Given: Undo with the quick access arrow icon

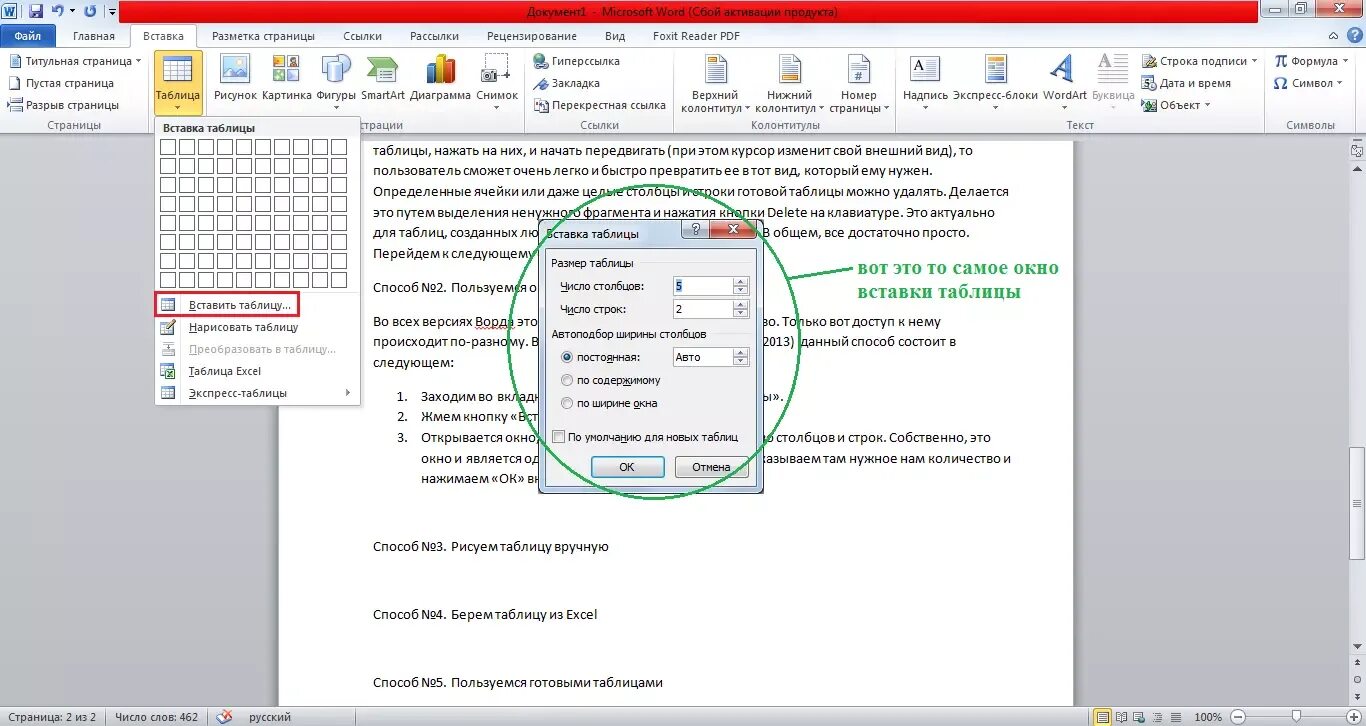Looking at the screenshot, I should point(58,12).
